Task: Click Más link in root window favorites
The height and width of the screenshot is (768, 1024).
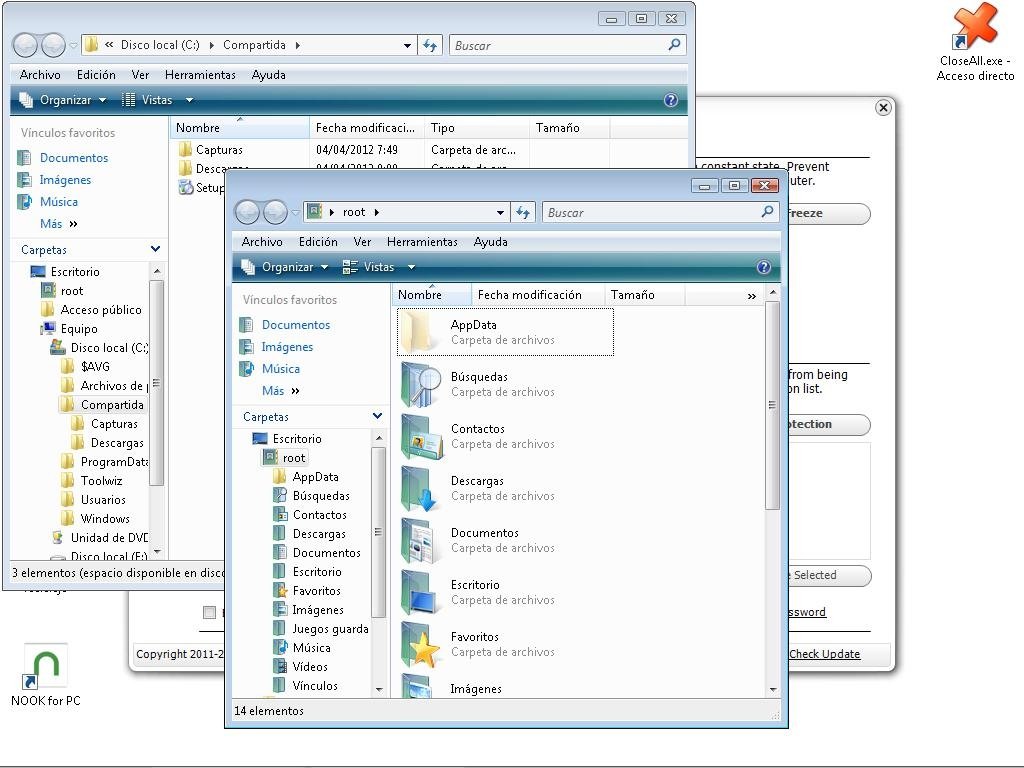Action: tap(280, 391)
